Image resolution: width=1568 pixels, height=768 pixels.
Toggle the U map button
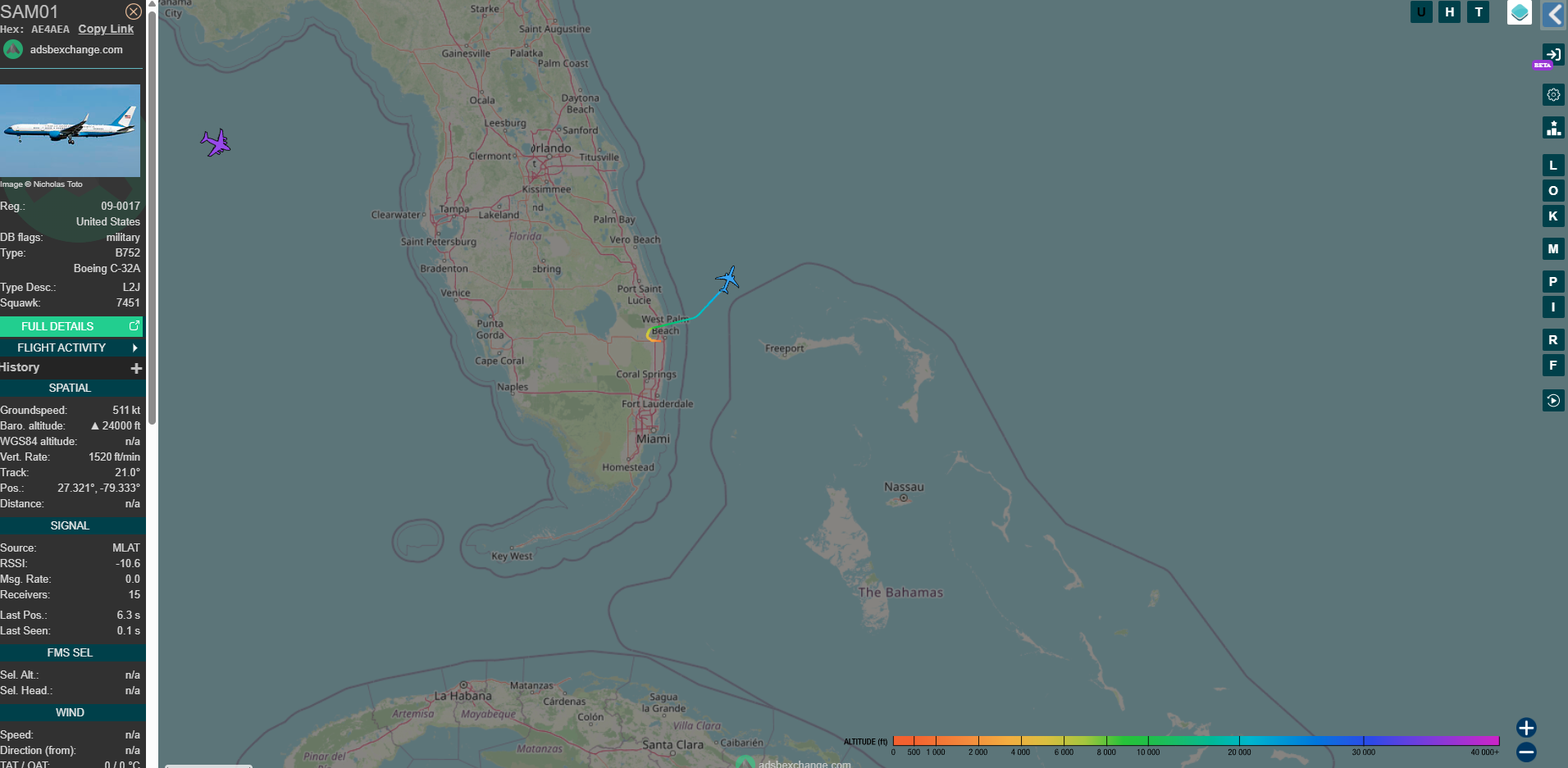[x=1421, y=11]
